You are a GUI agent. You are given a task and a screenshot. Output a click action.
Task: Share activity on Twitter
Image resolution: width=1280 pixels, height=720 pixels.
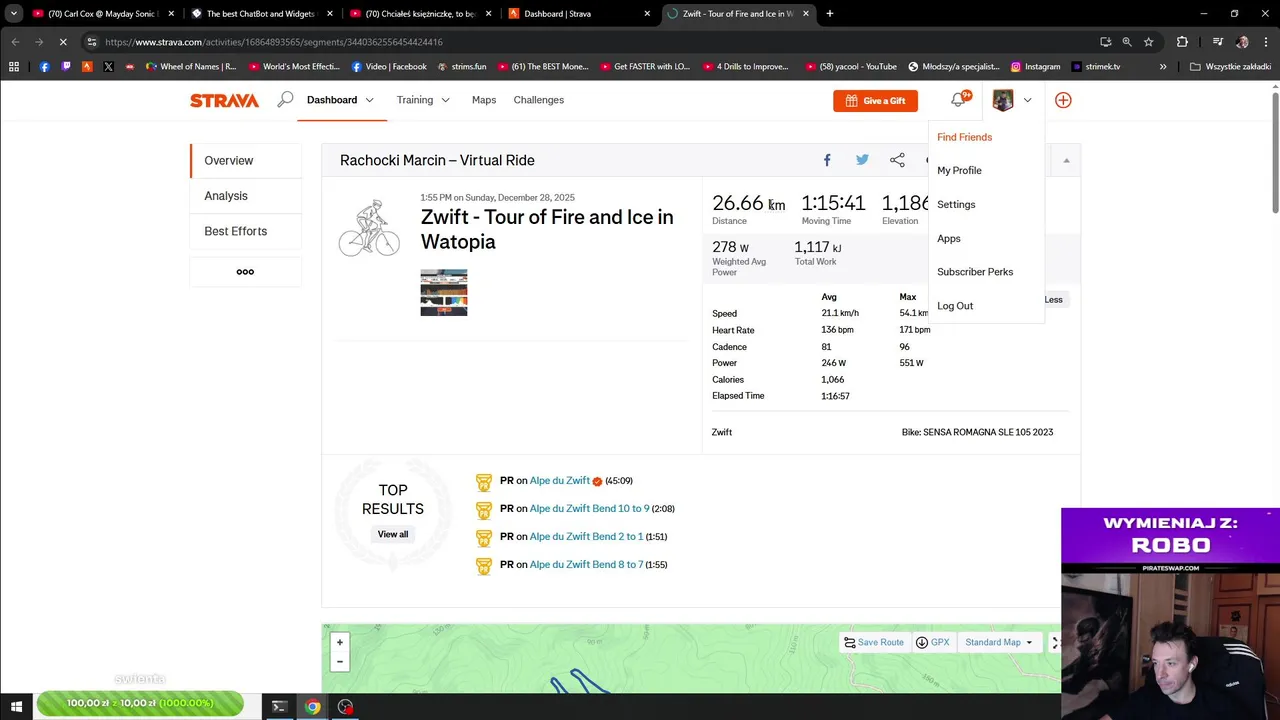[x=862, y=160]
